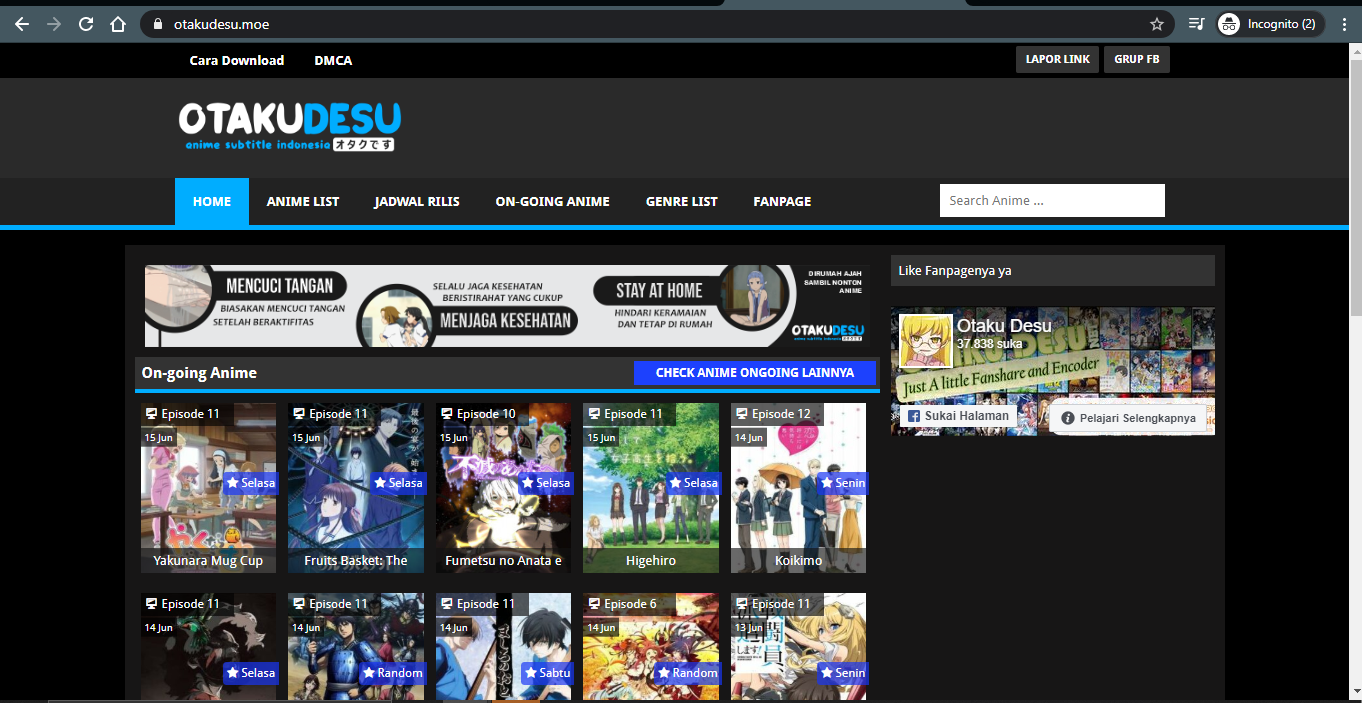This screenshot has width=1362, height=703.
Task: Open FANPAGE menu item
Action: click(x=782, y=201)
